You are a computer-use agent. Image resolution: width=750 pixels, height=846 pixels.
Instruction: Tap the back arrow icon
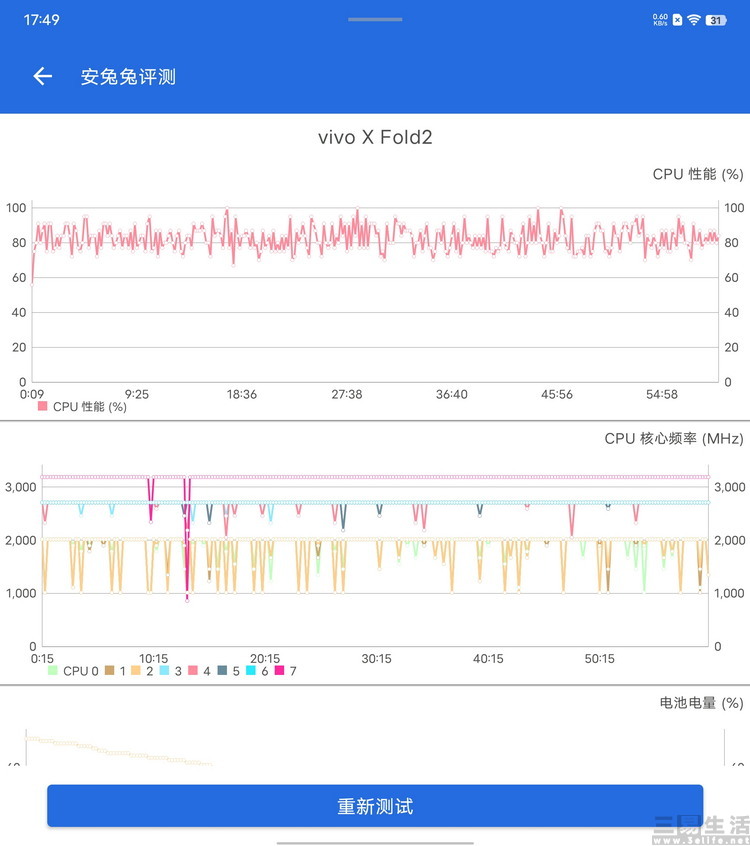click(43, 77)
